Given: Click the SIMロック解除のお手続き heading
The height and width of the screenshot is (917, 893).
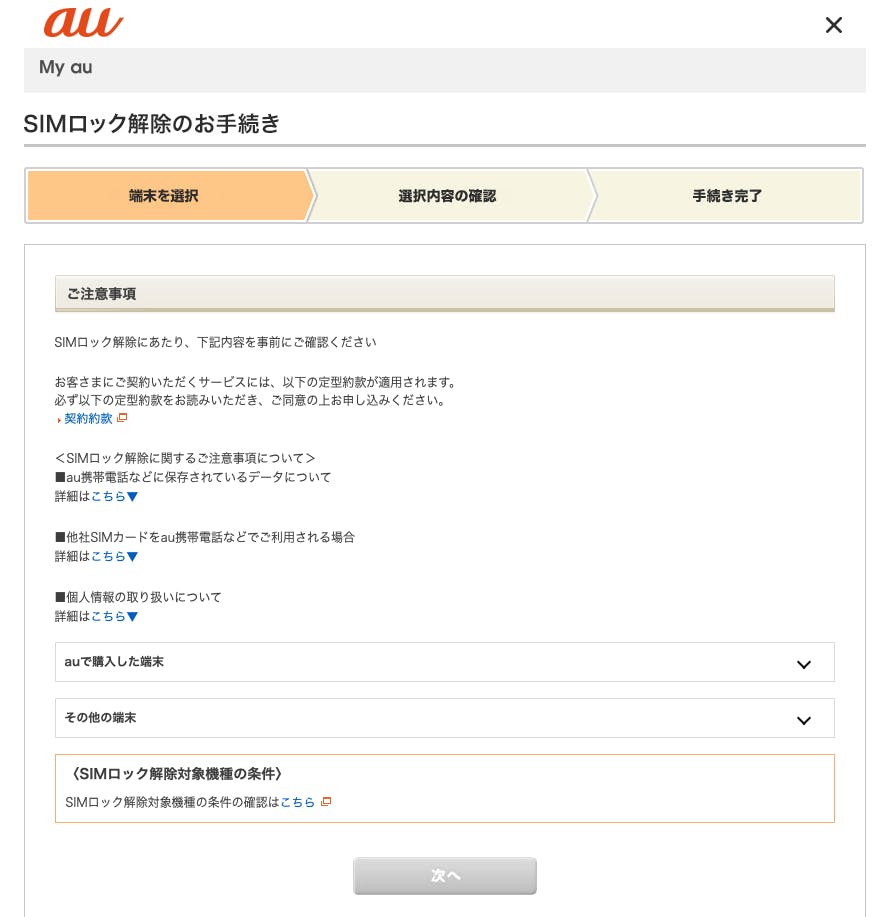Looking at the screenshot, I should pyautogui.click(x=151, y=123).
